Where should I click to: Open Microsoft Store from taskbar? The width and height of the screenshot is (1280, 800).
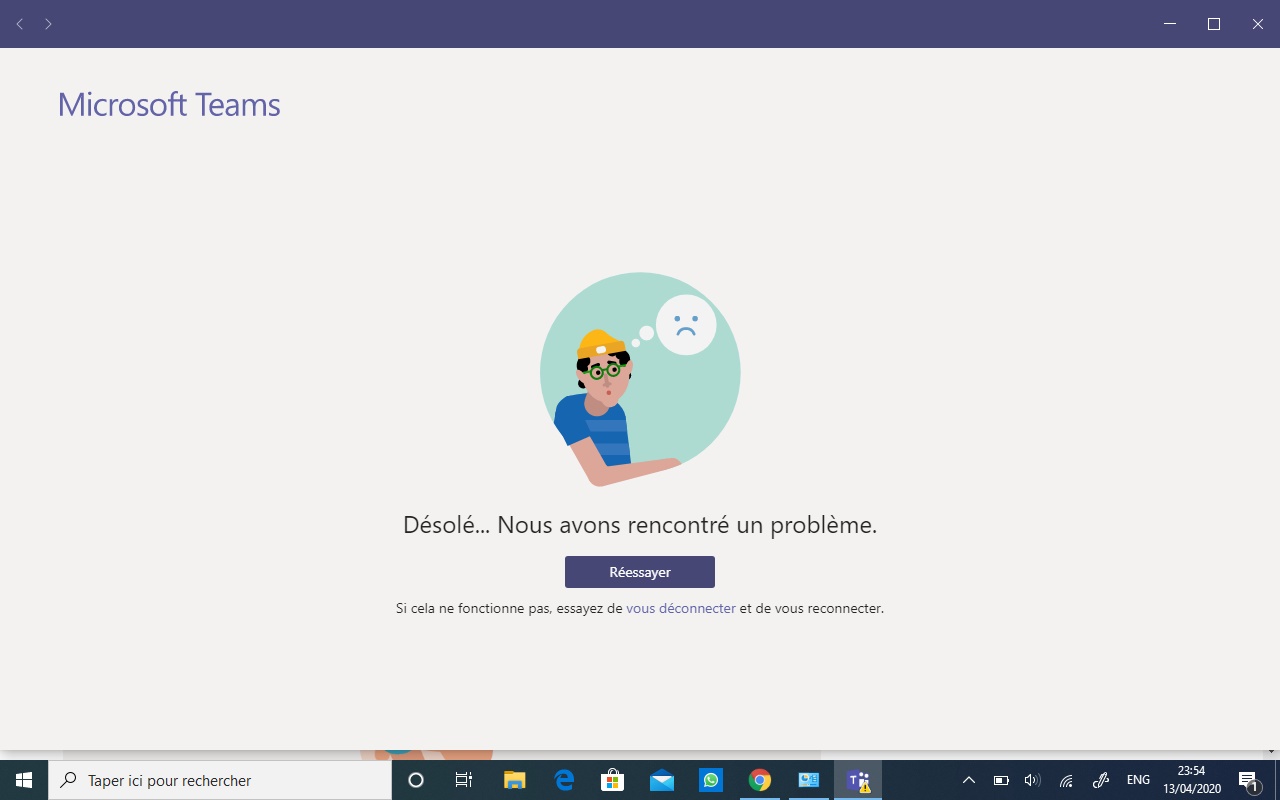click(x=612, y=780)
